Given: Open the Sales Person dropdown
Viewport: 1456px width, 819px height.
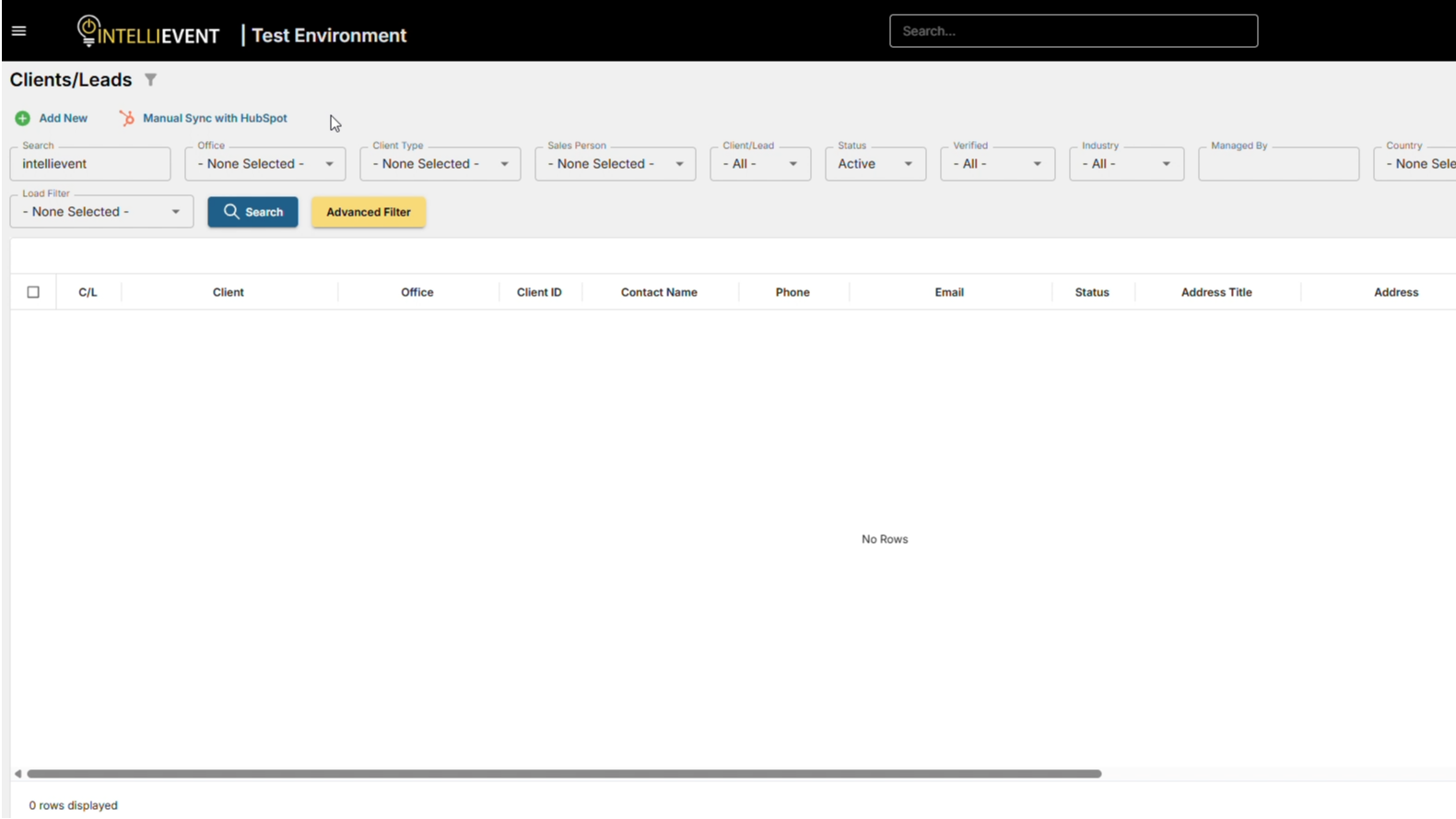Looking at the screenshot, I should [616, 164].
